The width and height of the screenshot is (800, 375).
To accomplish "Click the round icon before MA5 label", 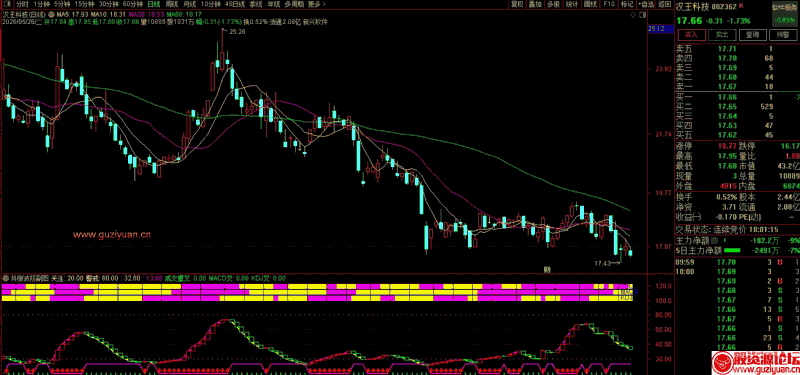I will click(51, 14).
